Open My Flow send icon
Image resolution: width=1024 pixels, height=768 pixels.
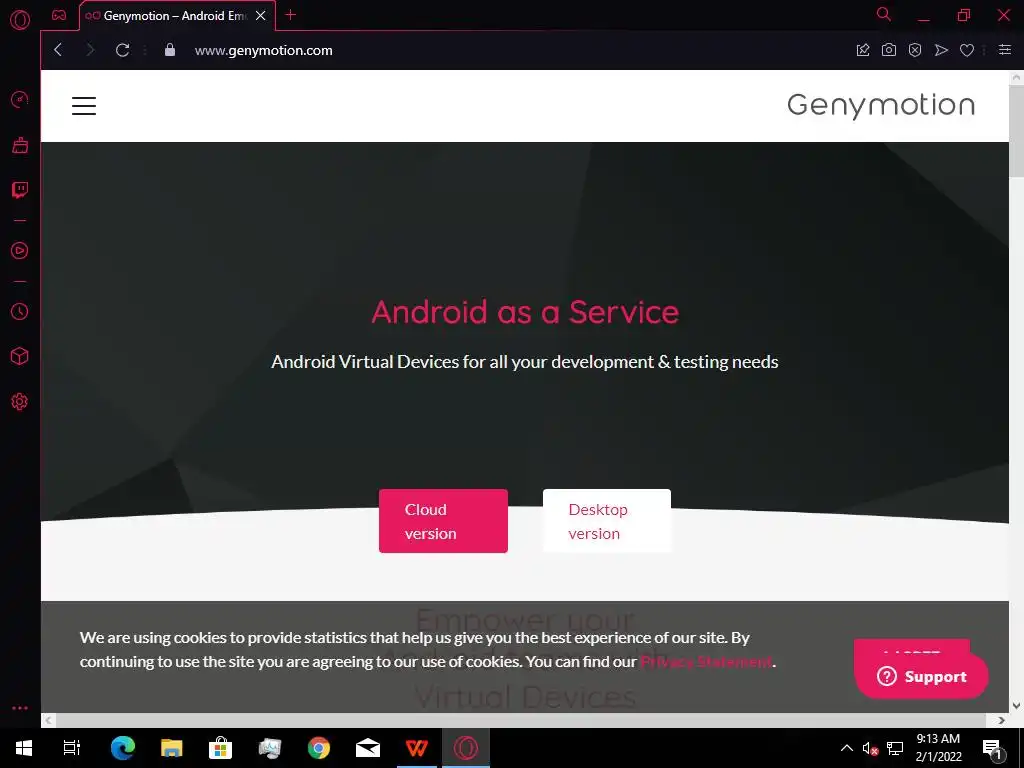pos(941,50)
